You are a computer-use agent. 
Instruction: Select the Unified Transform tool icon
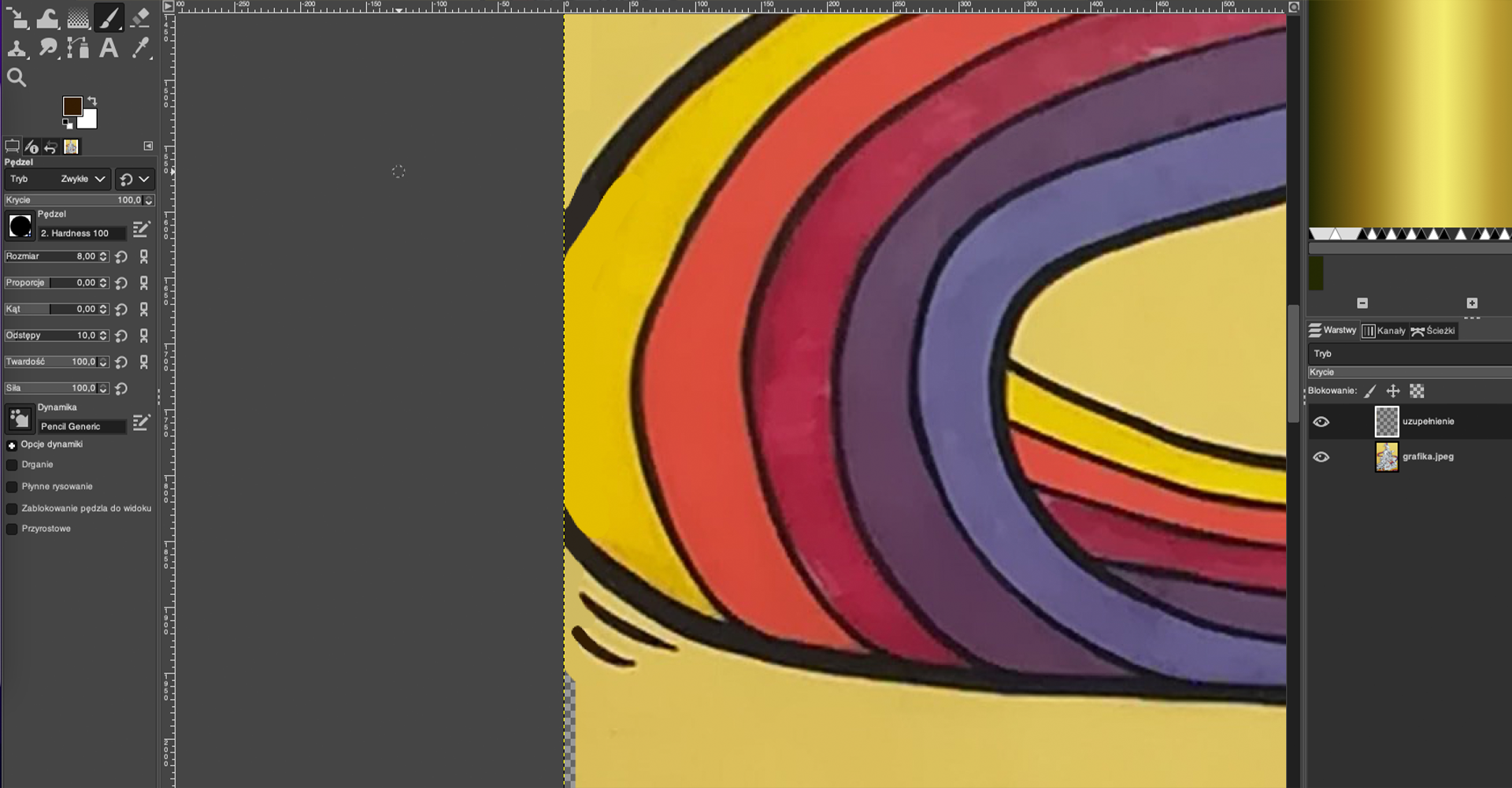click(x=17, y=17)
